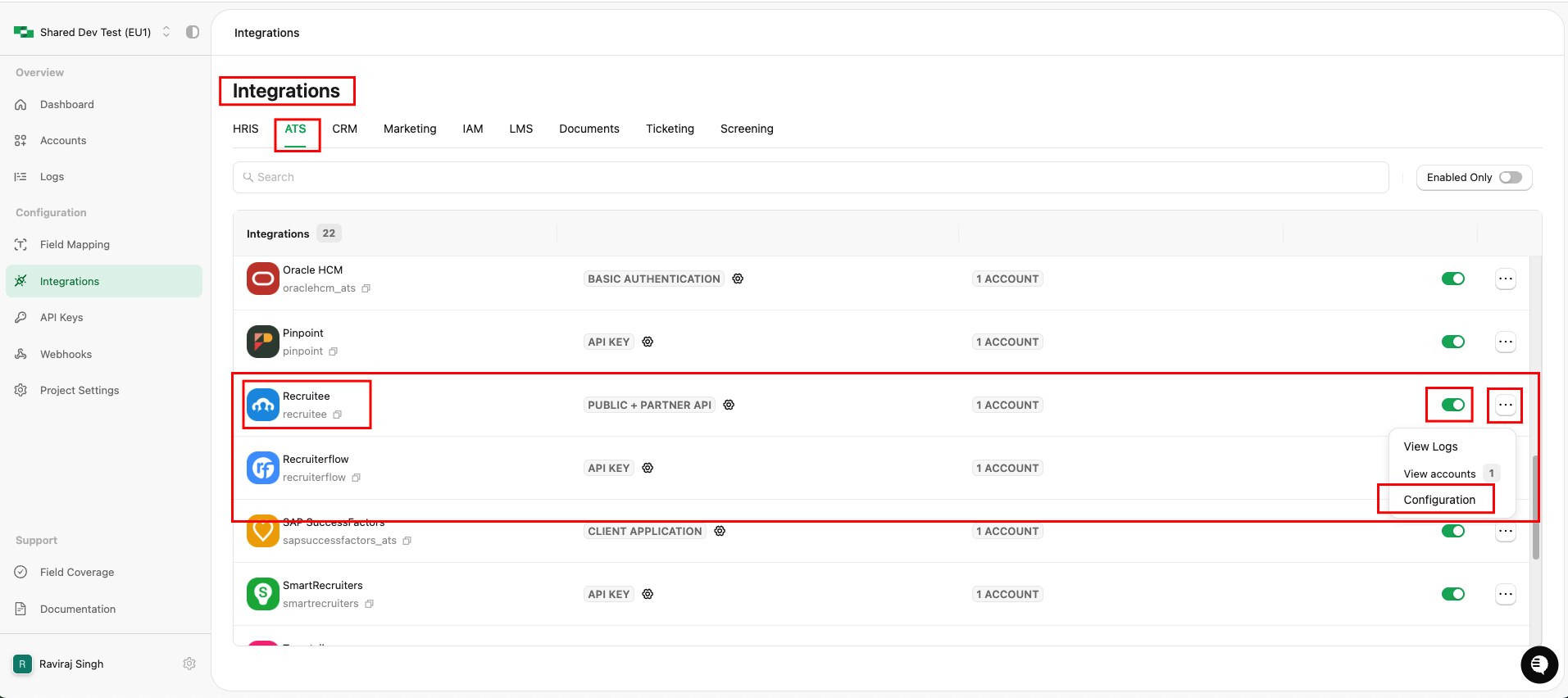Click the Oracle HCM logo
Viewport: 1568px width, 698px height.
(263, 279)
